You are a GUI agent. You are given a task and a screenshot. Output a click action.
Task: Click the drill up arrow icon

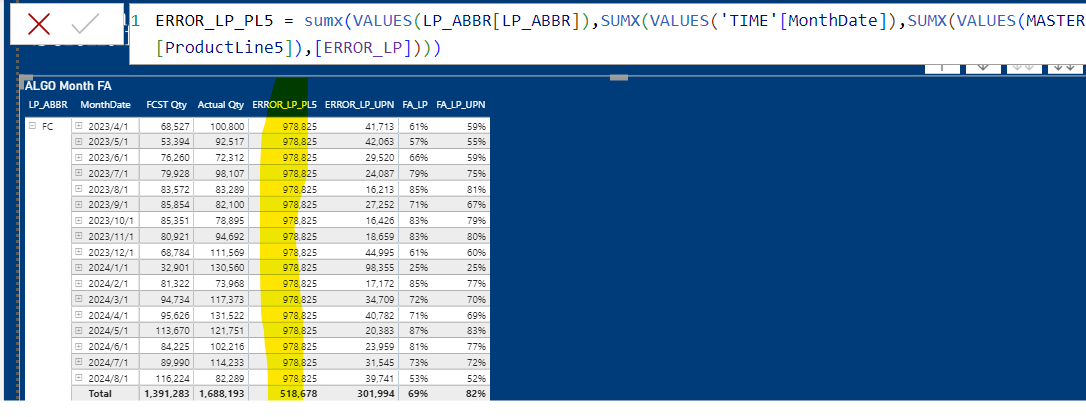click(943, 68)
